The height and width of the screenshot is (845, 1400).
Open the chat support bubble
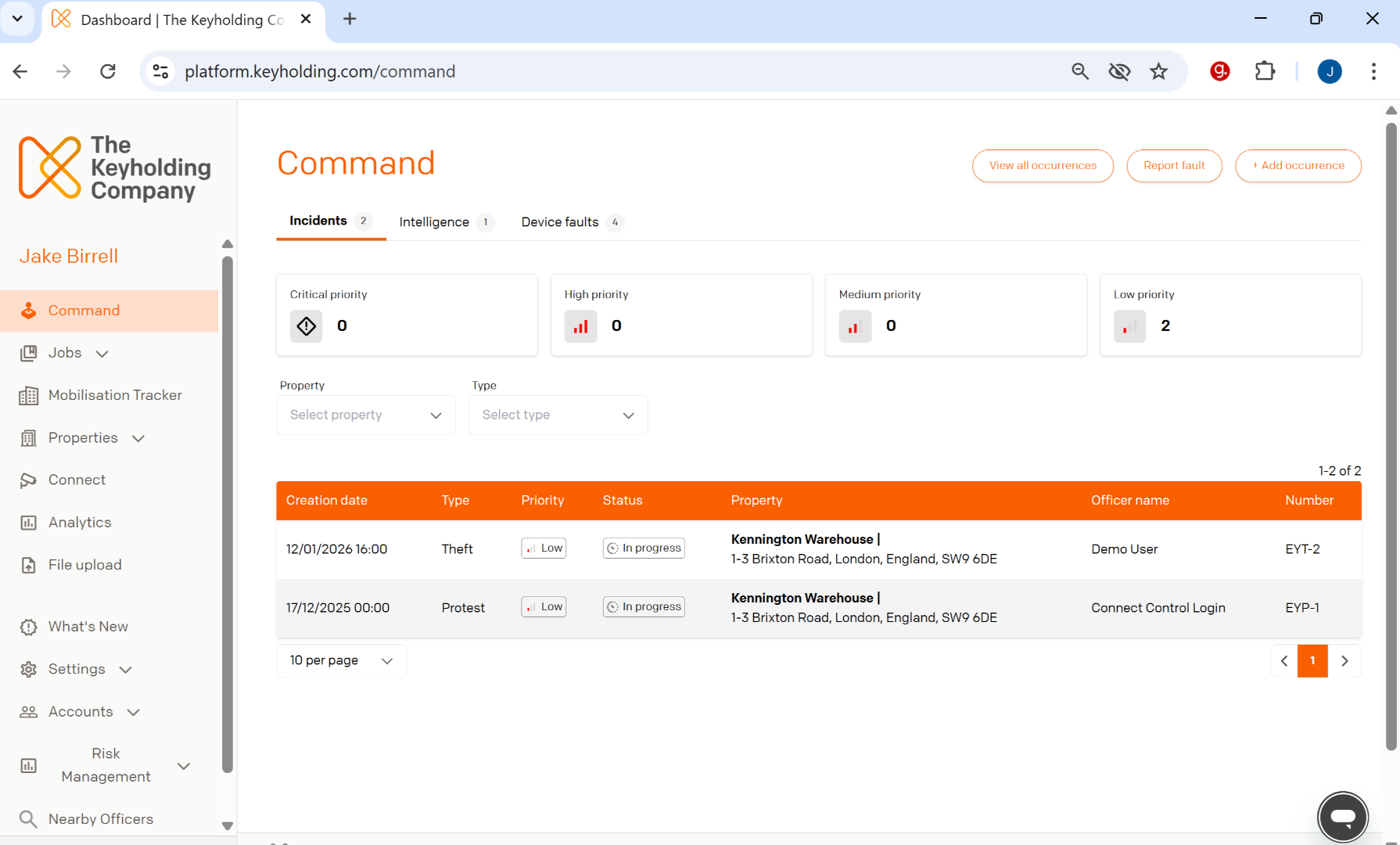[x=1343, y=817]
